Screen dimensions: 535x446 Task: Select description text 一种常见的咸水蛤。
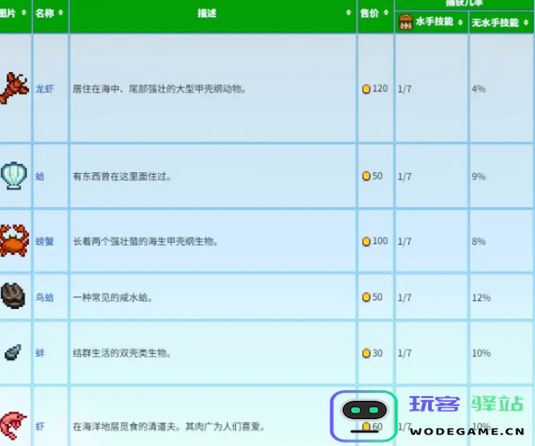[113, 298]
